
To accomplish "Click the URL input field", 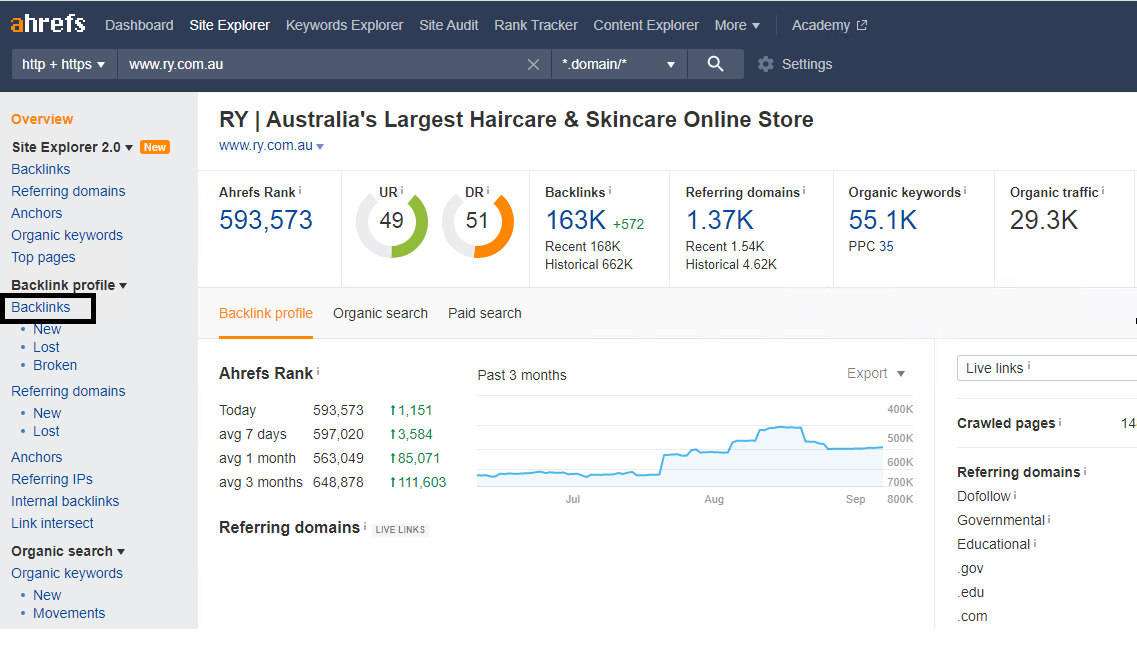I will coord(323,64).
